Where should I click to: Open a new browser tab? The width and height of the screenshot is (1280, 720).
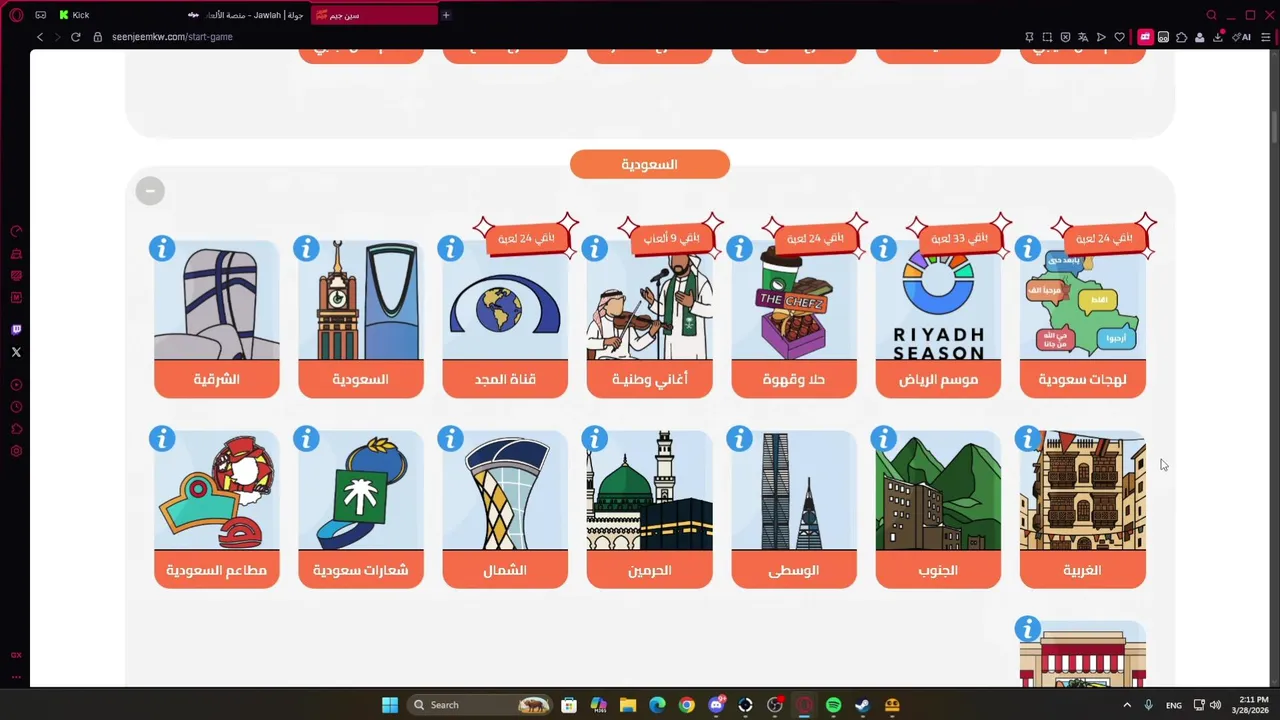pos(446,15)
